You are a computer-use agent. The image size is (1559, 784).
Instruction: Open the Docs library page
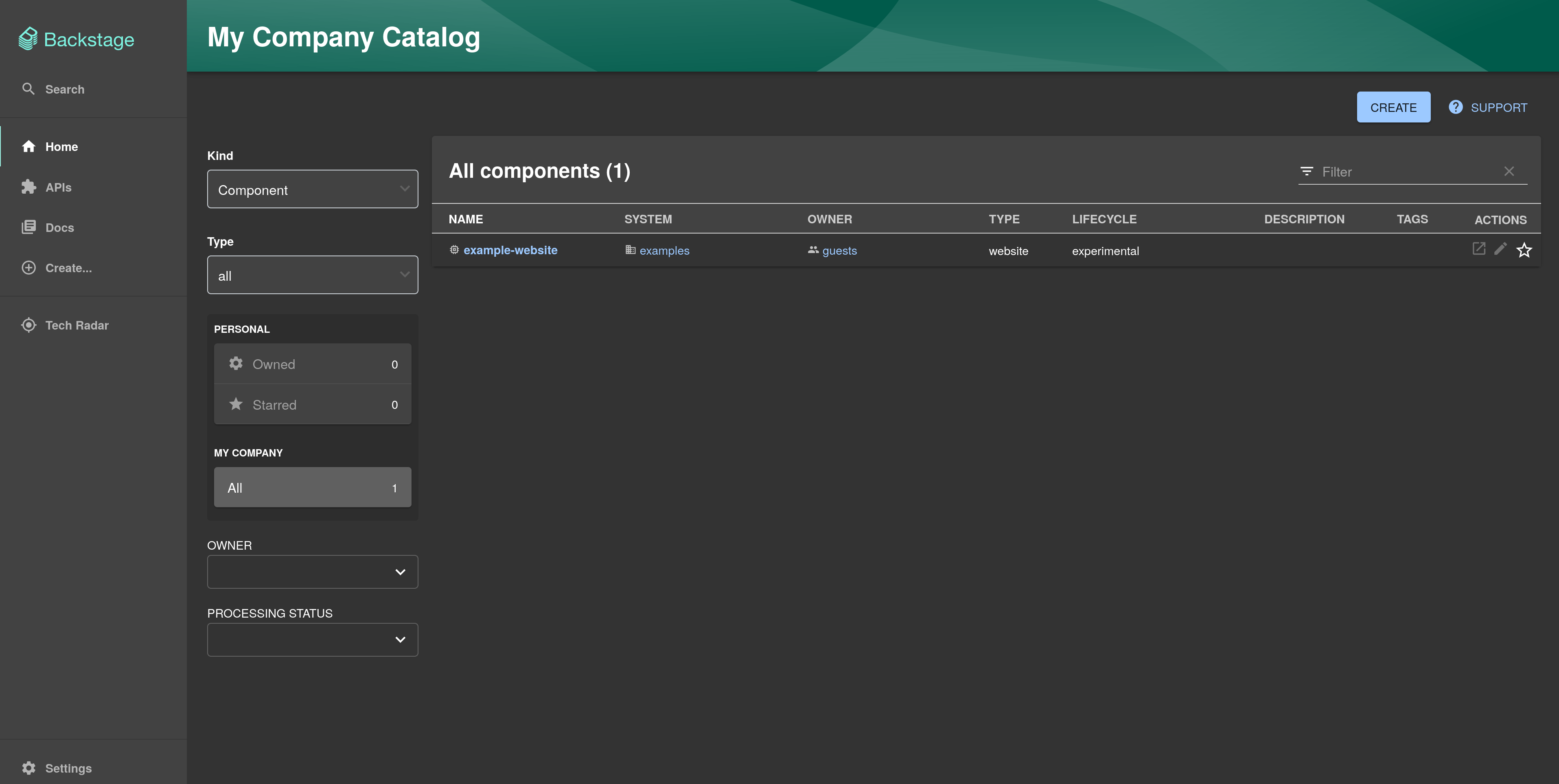(59, 227)
